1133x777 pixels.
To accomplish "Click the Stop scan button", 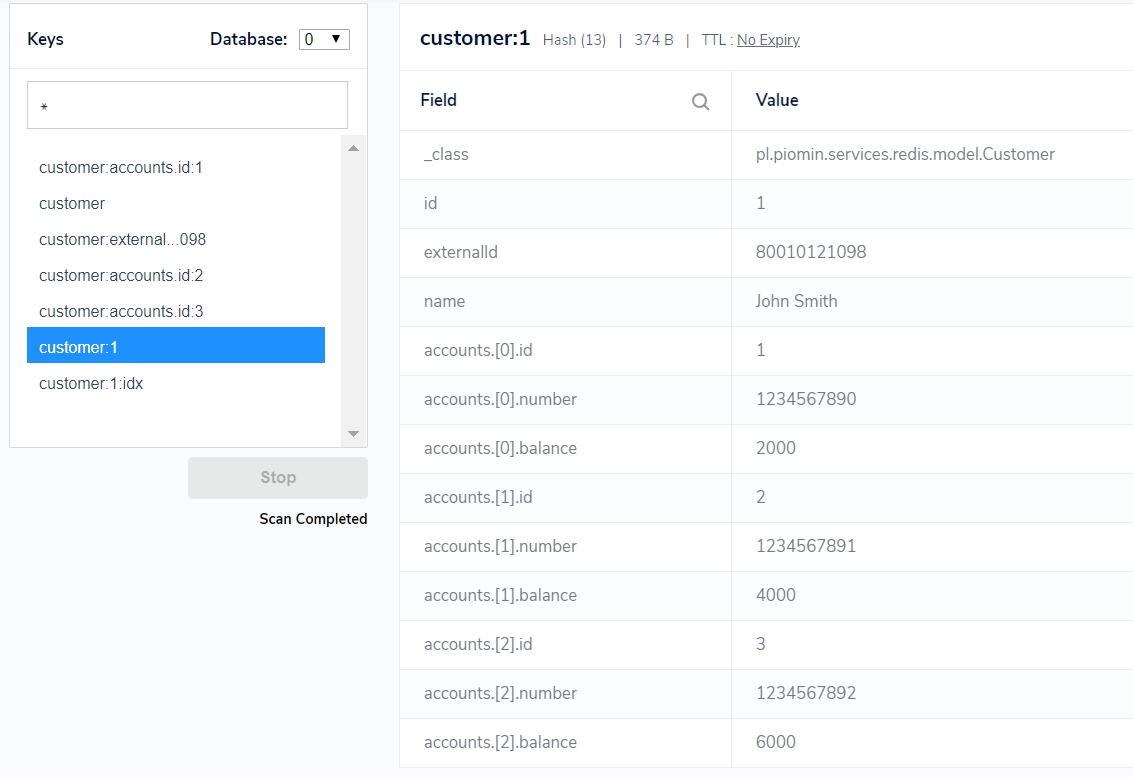I will click(x=277, y=477).
